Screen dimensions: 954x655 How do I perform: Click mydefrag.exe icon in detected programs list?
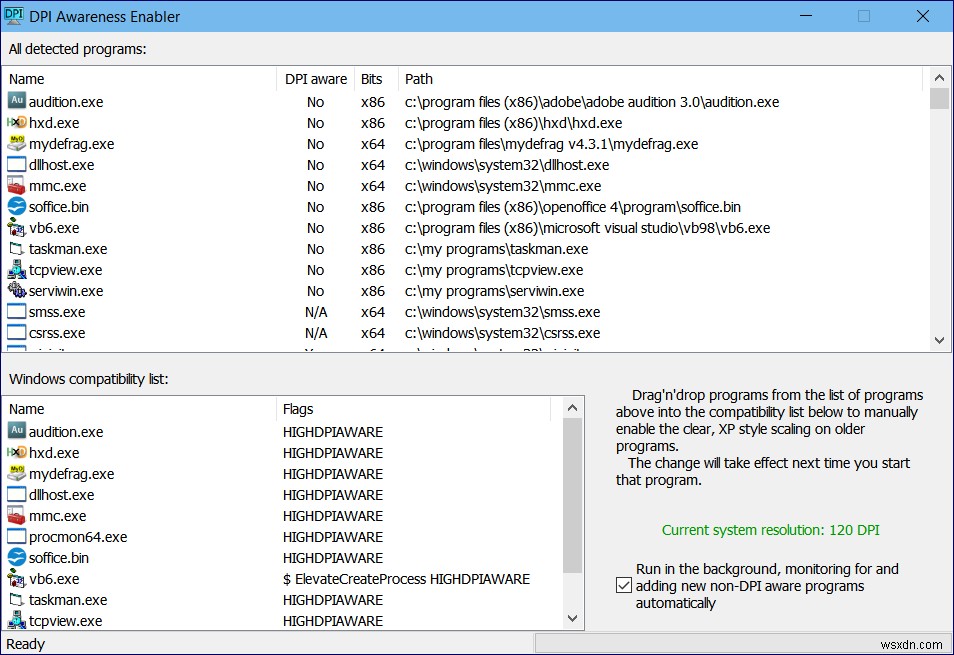(x=16, y=144)
